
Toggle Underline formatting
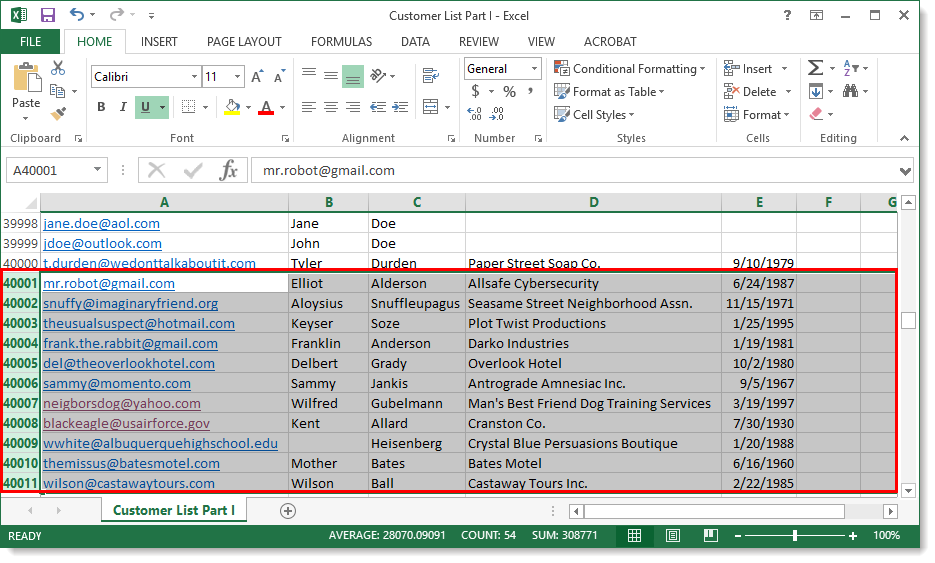click(x=145, y=107)
